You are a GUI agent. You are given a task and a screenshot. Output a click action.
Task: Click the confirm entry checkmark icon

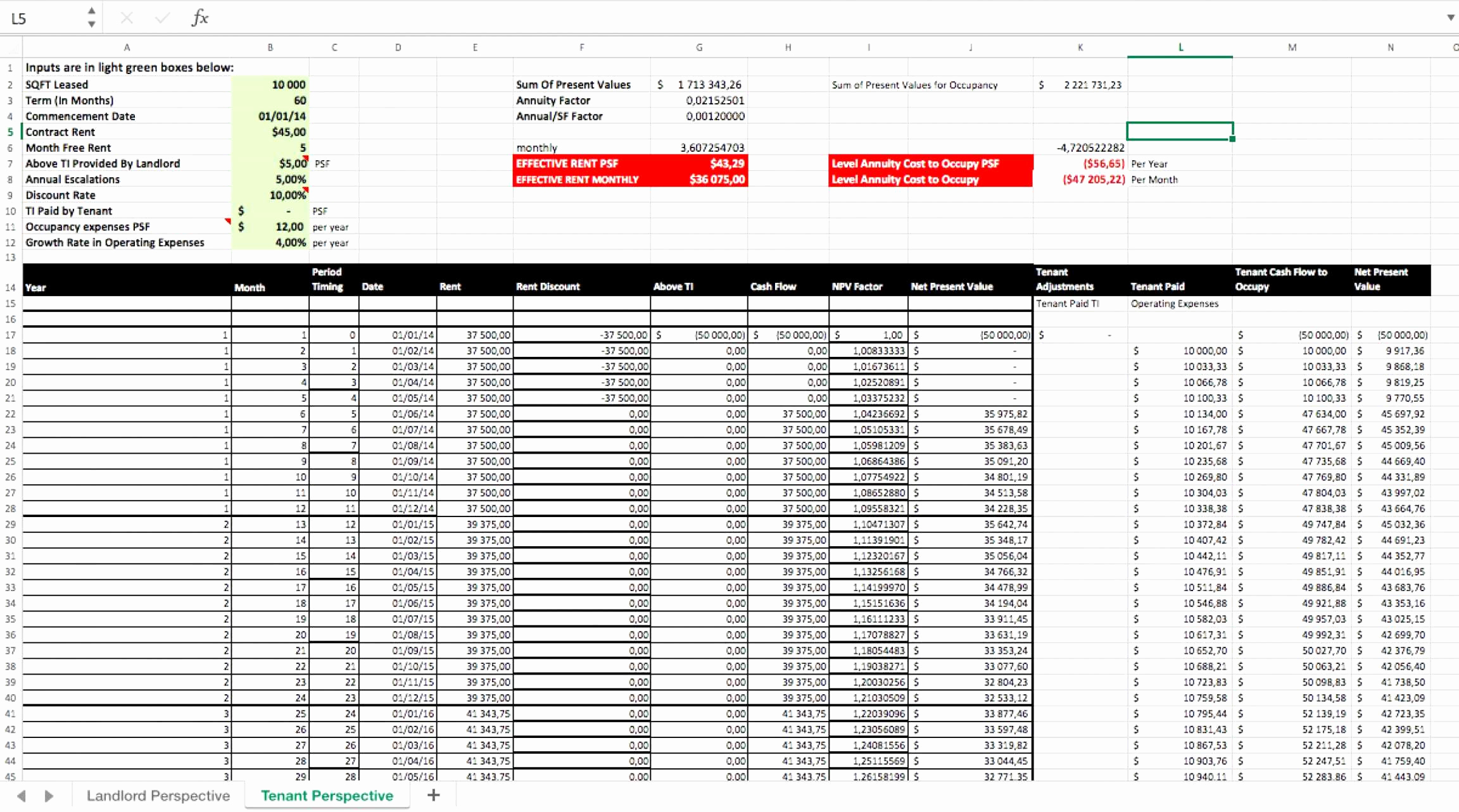[162, 18]
